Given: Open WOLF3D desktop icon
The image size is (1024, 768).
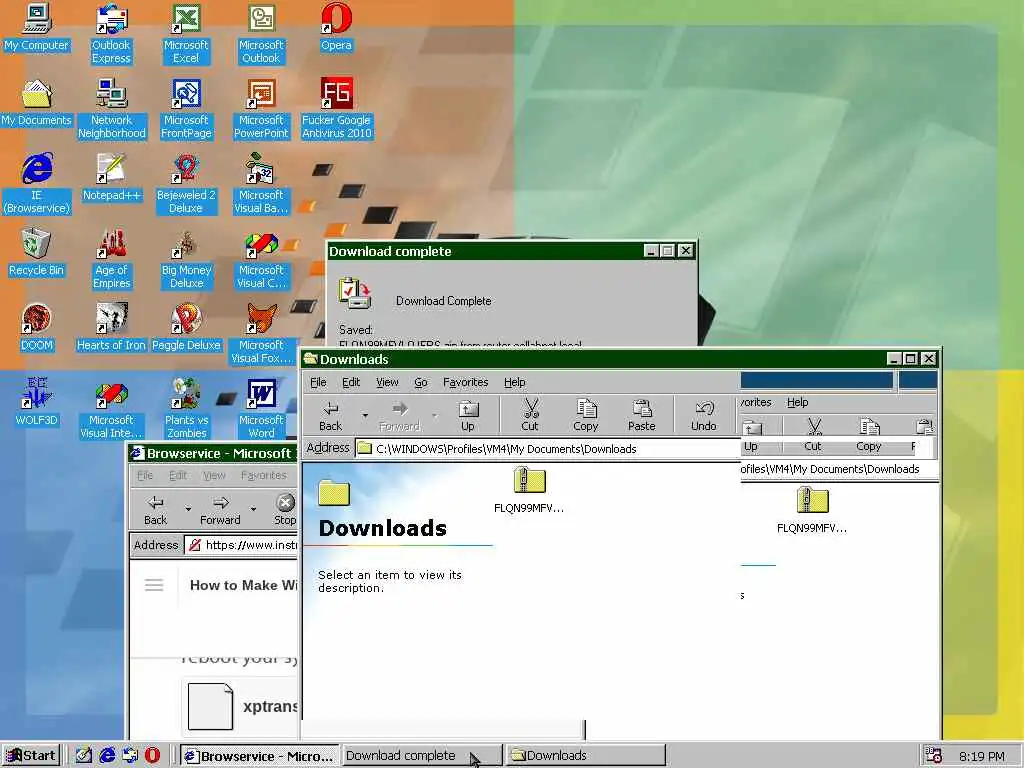Looking at the screenshot, I should [37, 403].
